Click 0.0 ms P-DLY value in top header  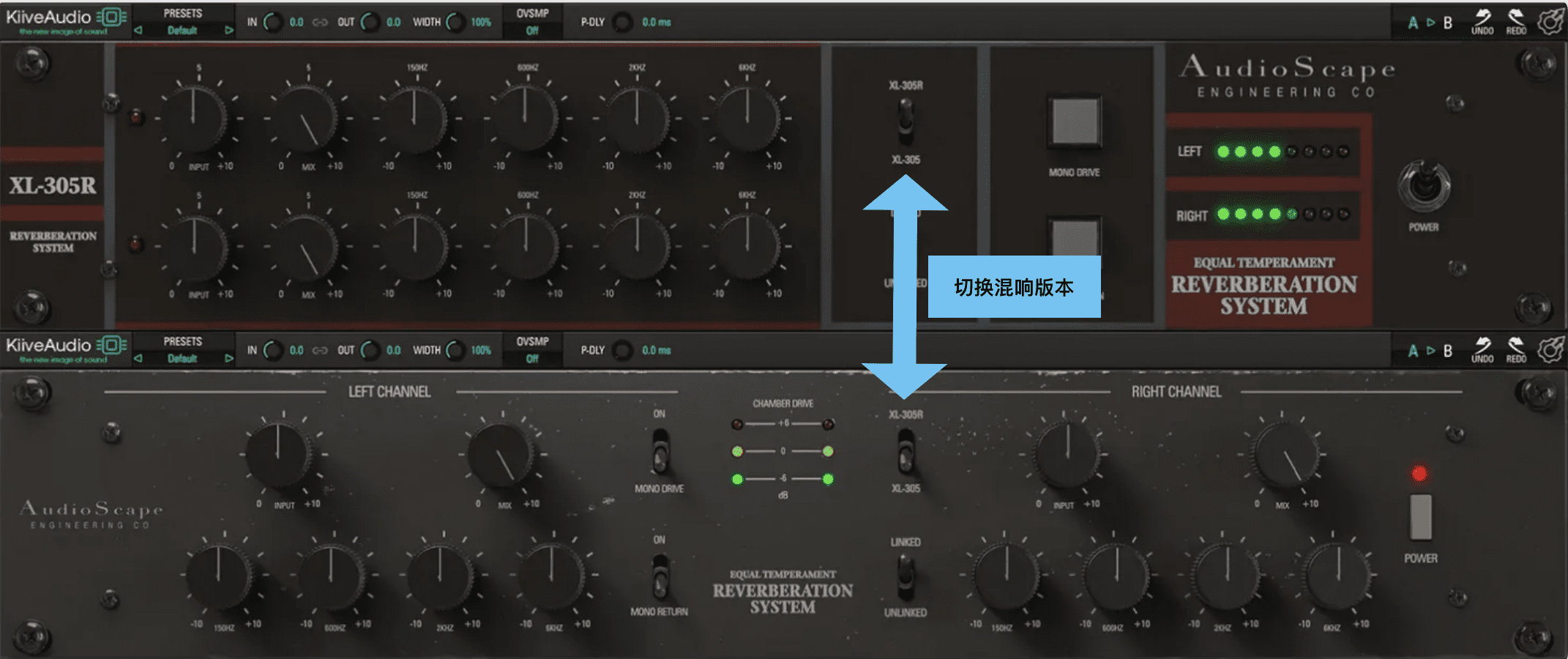656,22
